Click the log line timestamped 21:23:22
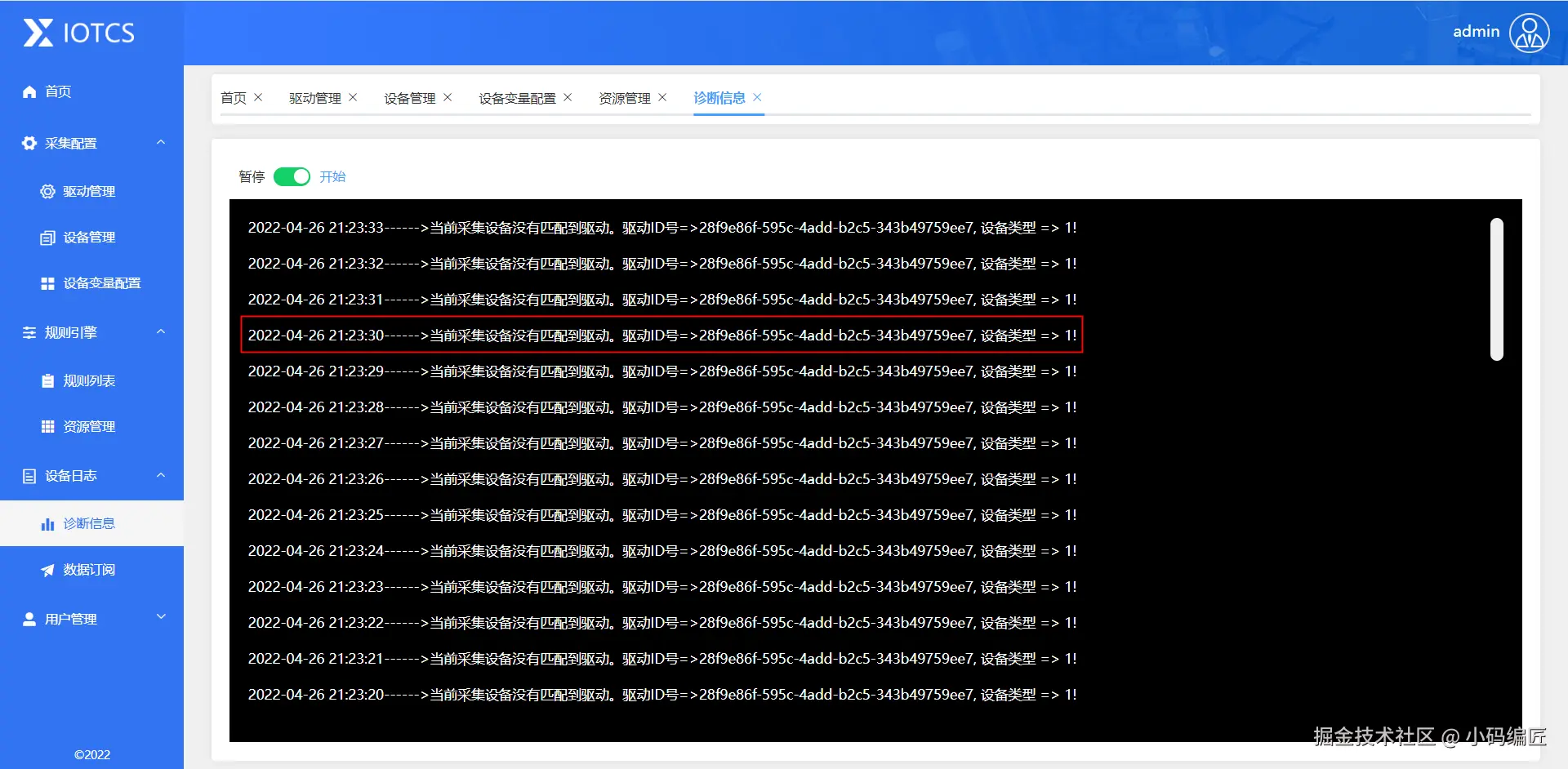 pos(662,623)
